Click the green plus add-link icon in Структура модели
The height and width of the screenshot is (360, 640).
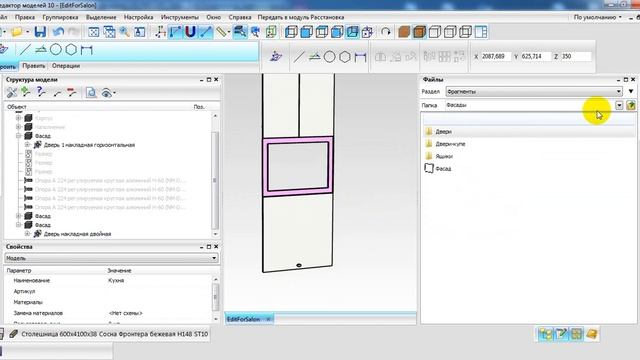coord(26,92)
